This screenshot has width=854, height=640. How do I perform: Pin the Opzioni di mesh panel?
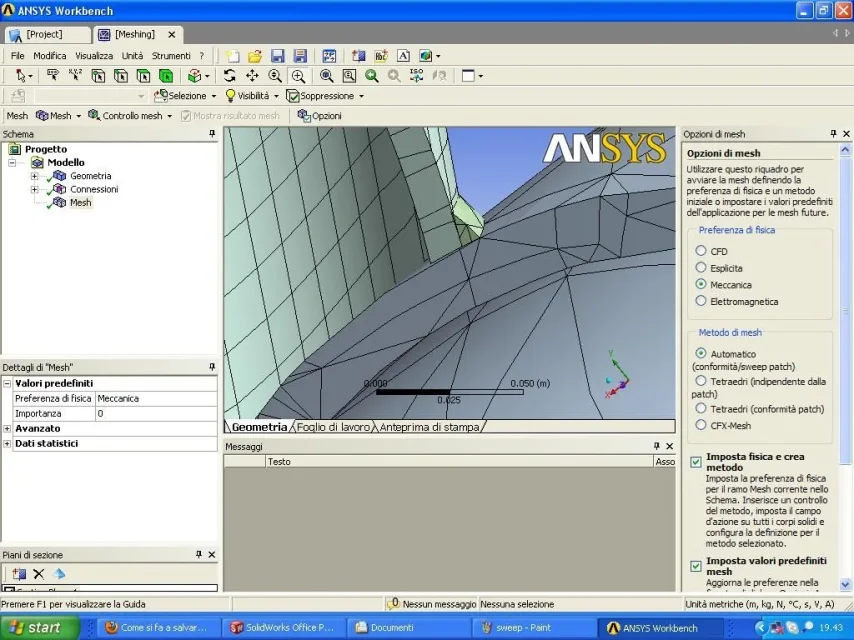click(x=833, y=133)
